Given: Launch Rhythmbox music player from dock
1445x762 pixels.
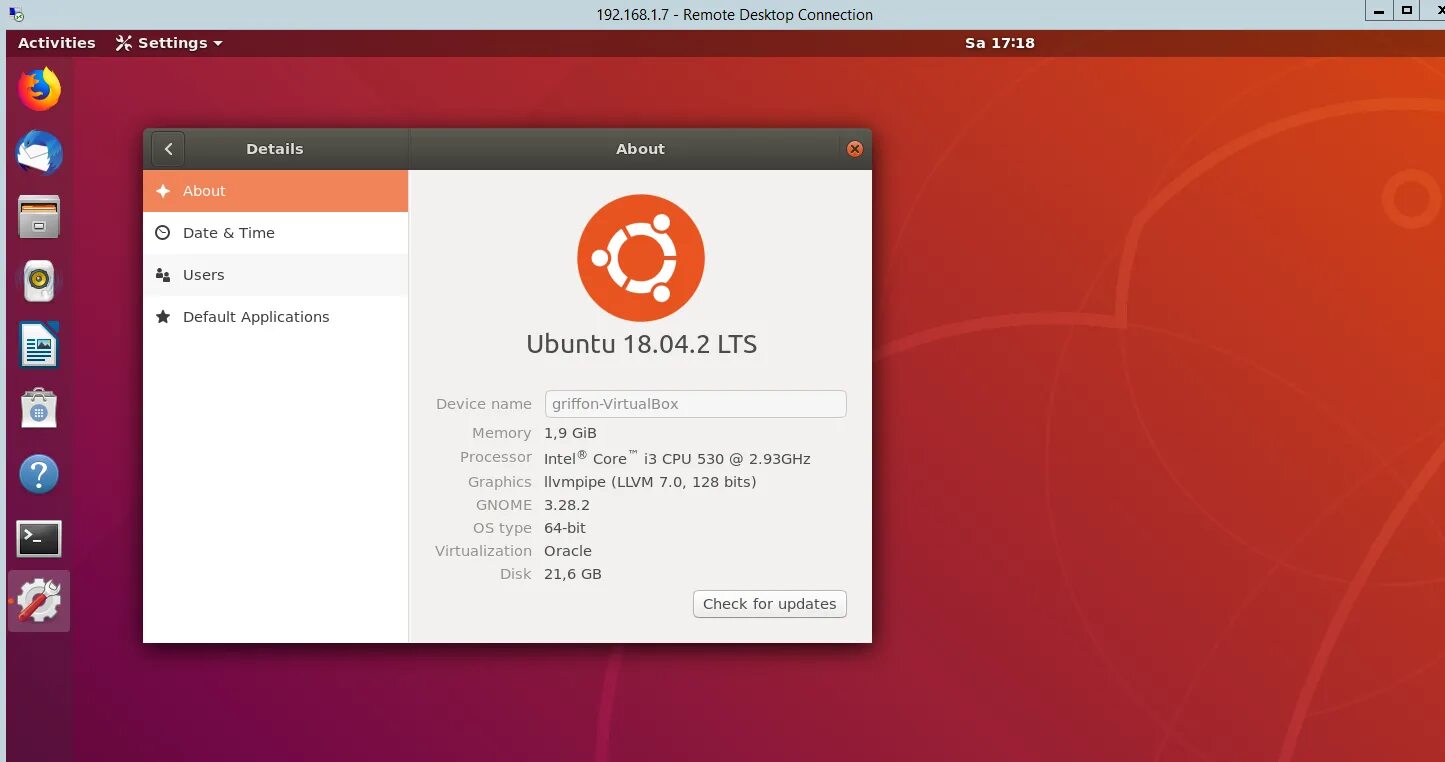Looking at the screenshot, I should [39, 281].
